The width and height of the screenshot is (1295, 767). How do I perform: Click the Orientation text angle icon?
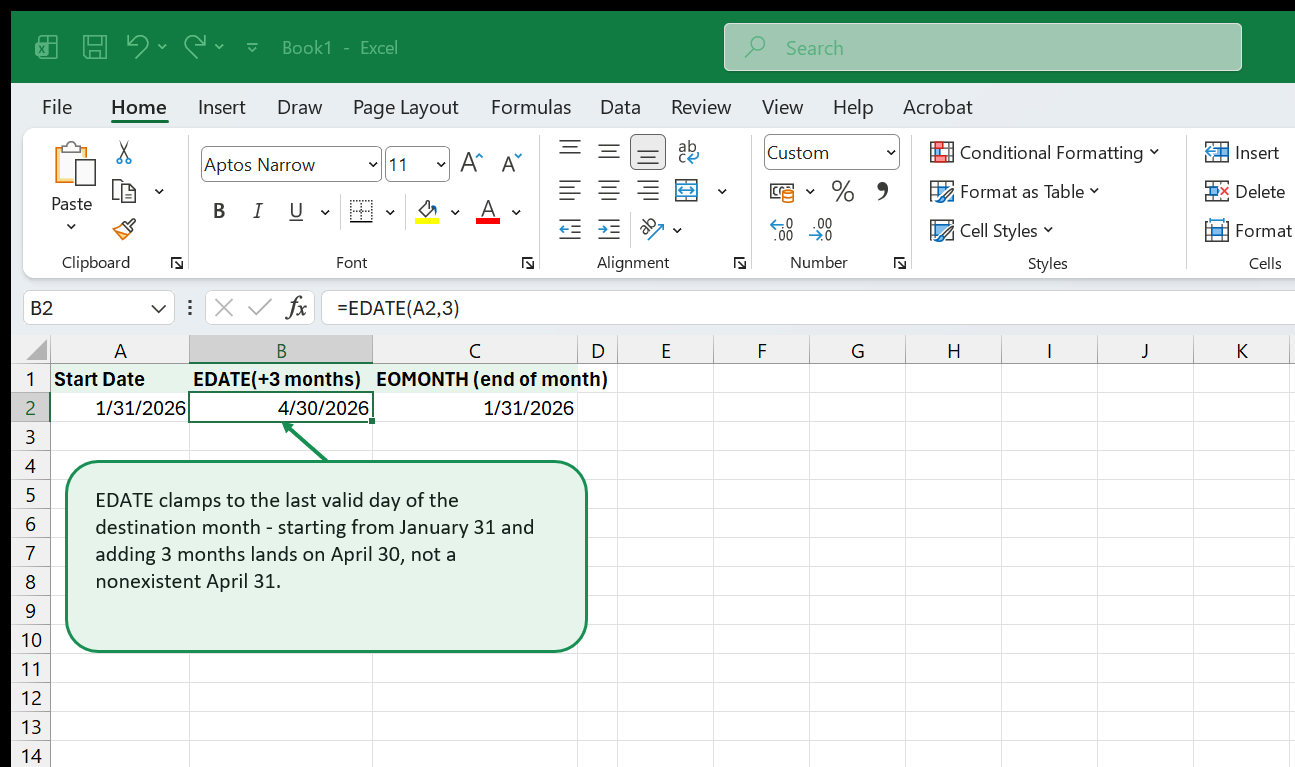click(652, 229)
